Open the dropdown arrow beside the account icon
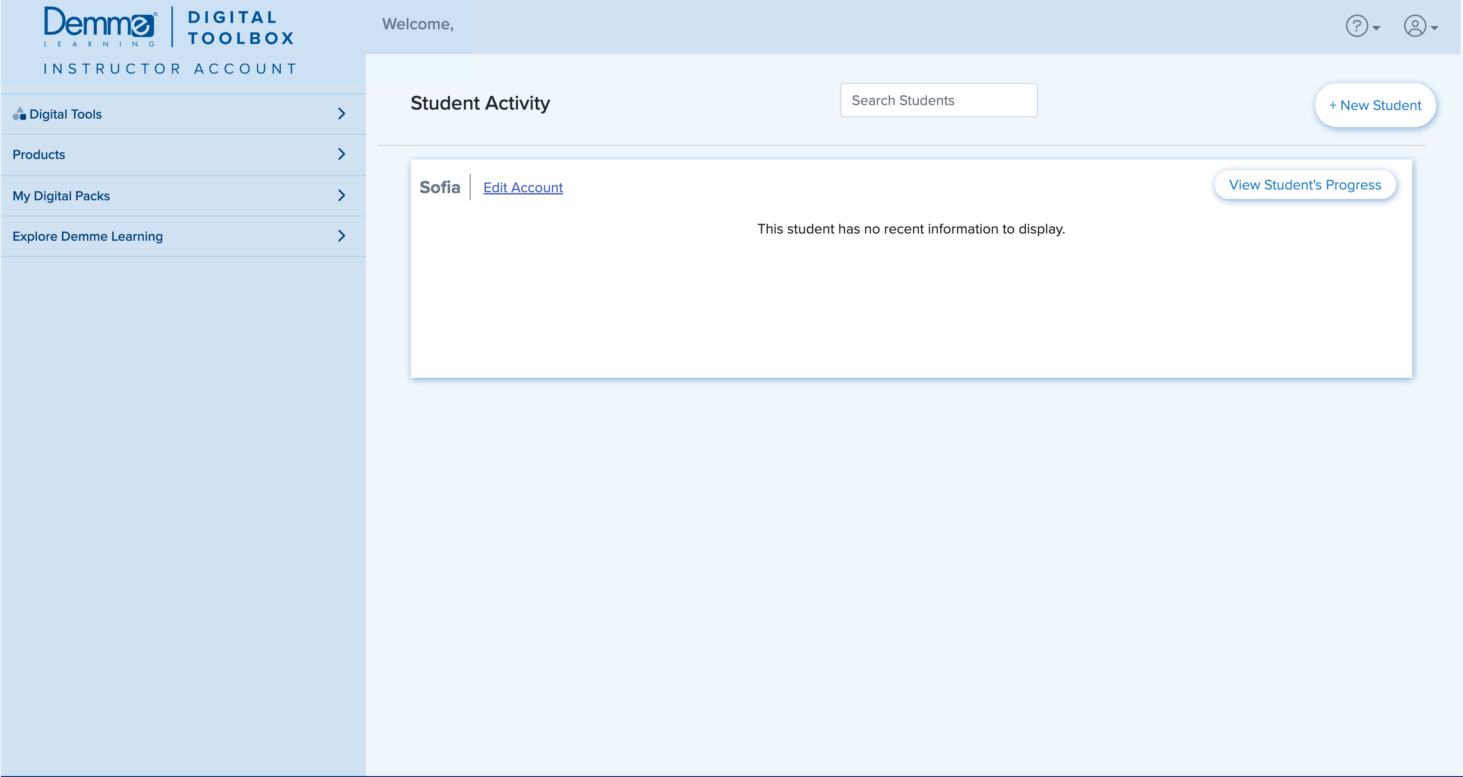This screenshot has width=1463, height=777. (x=1434, y=26)
